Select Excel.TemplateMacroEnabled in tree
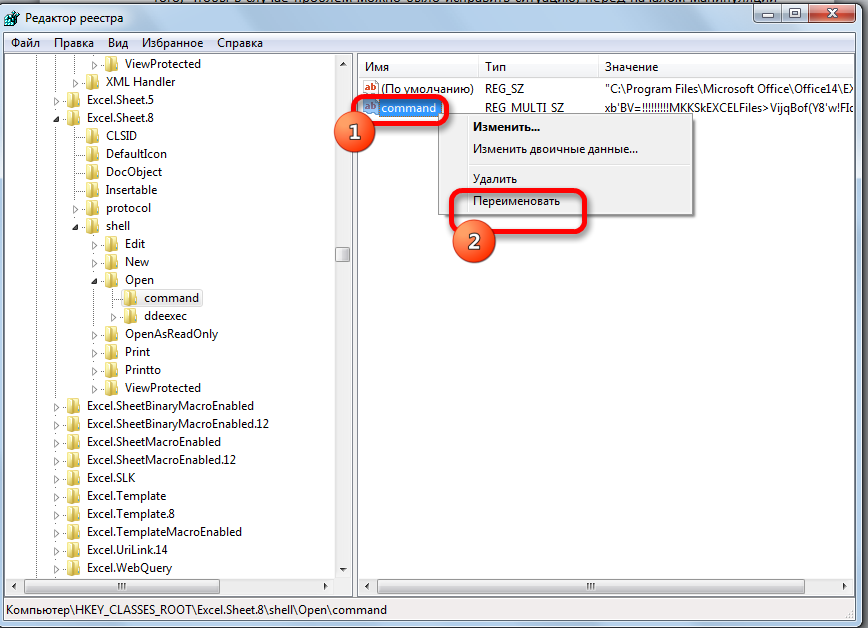The height and width of the screenshot is (628, 868). tap(164, 532)
